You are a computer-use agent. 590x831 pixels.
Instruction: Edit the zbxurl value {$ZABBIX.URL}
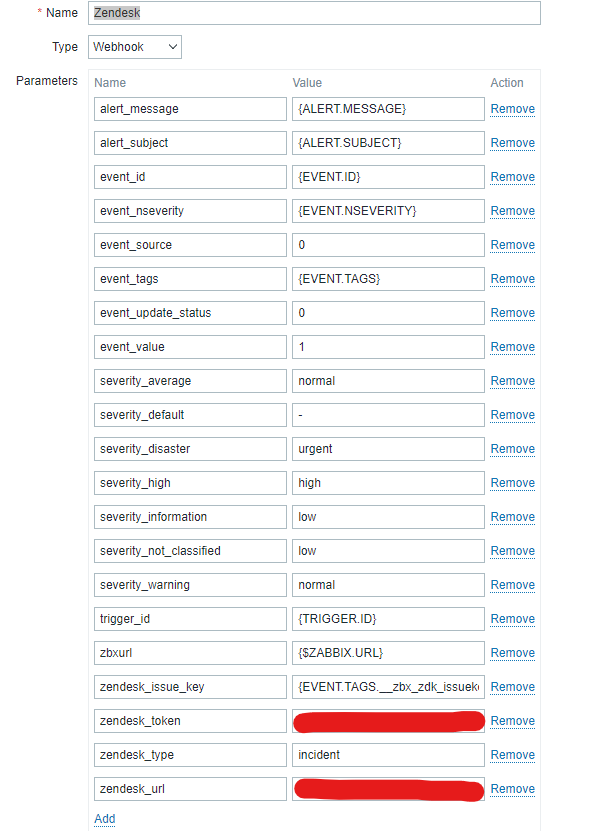coord(383,653)
